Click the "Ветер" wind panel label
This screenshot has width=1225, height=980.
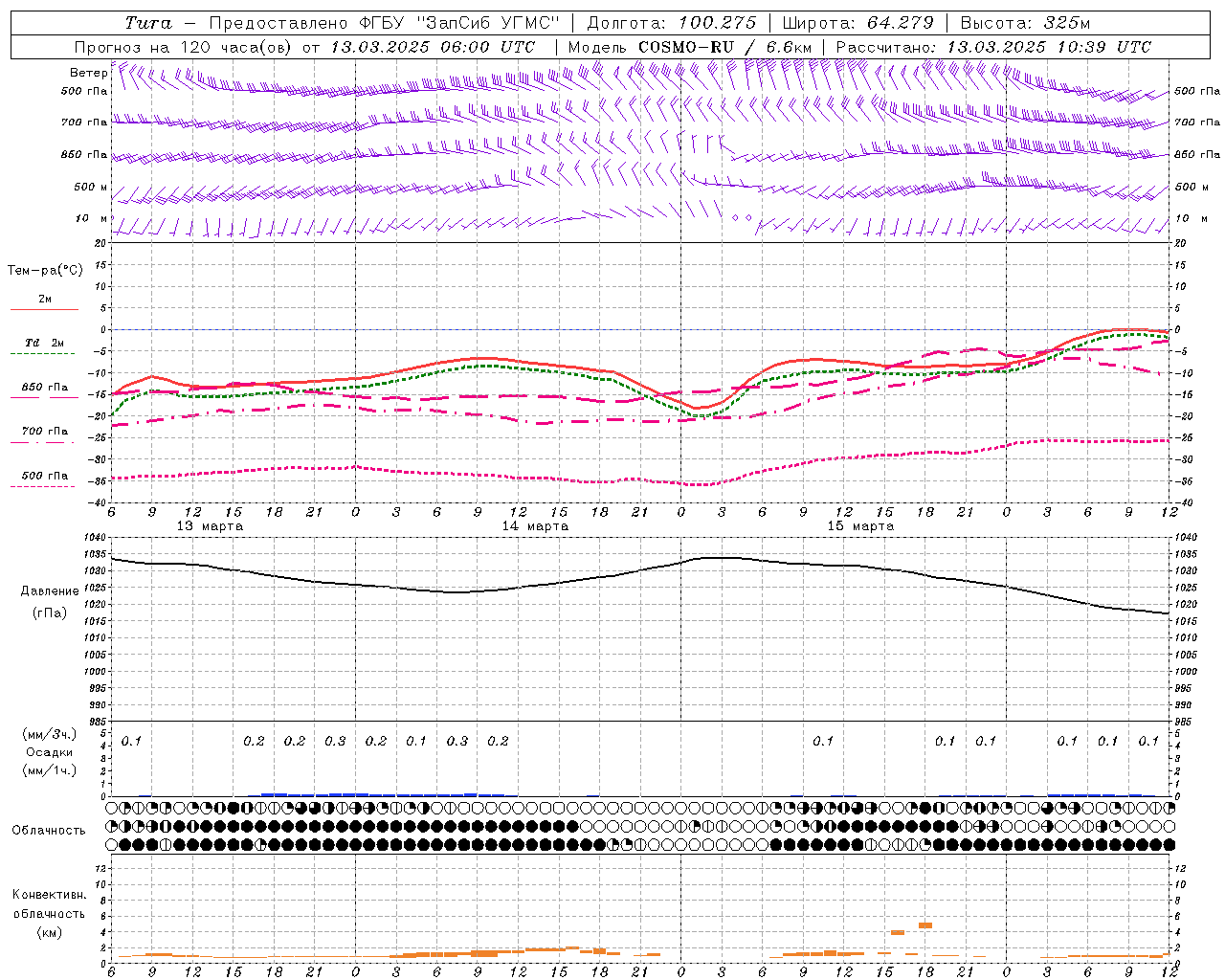pyautogui.click(x=89, y=73)
